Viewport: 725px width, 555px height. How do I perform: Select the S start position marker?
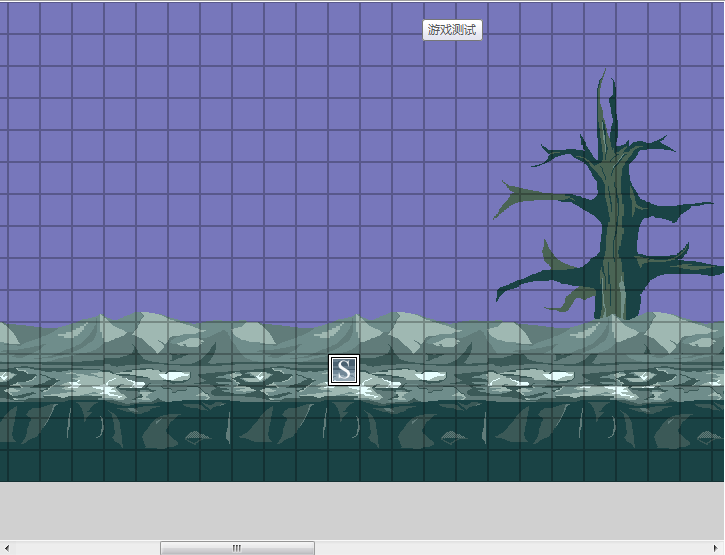pos(344,370)
